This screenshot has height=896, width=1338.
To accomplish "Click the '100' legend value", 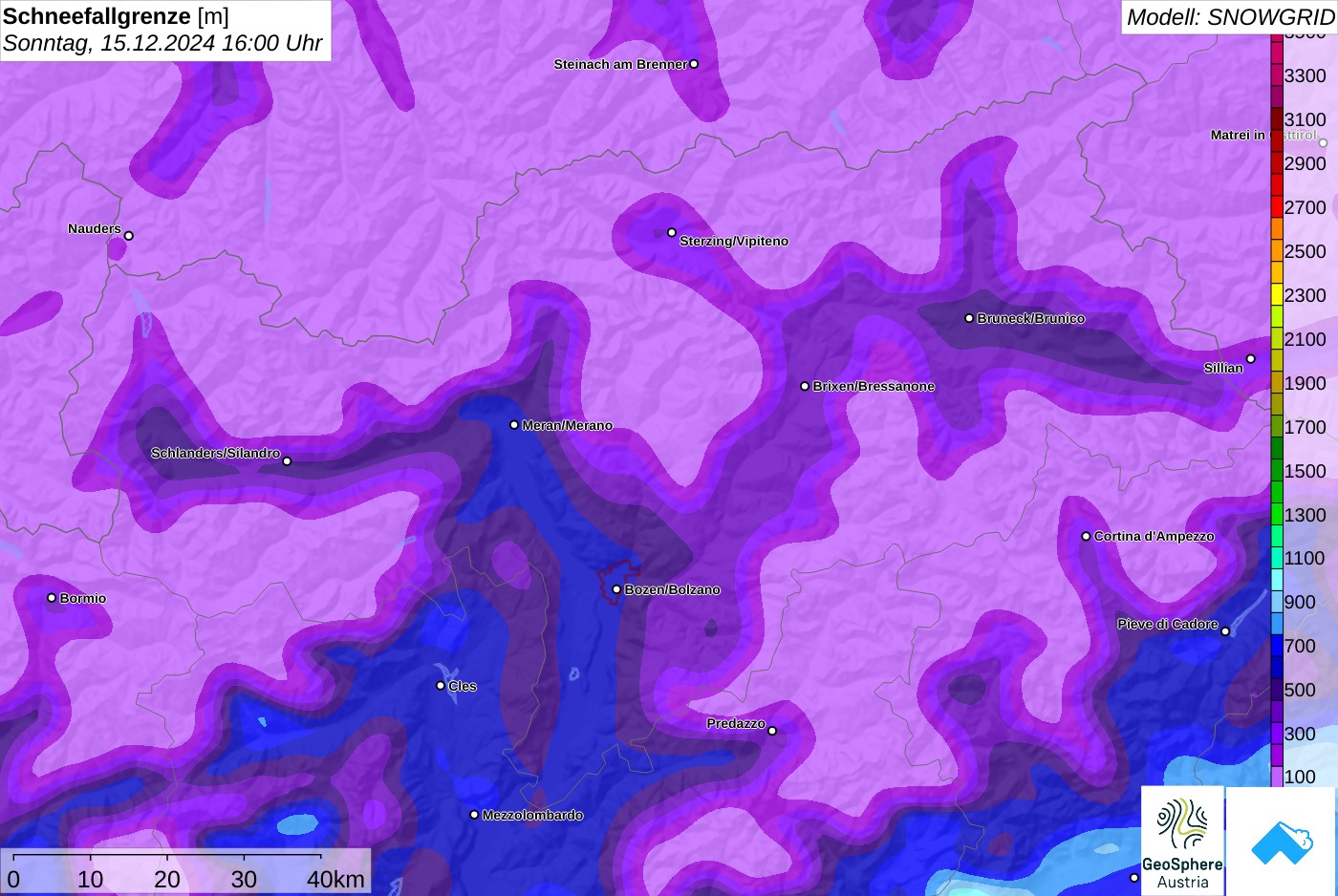I will 1300,777.
